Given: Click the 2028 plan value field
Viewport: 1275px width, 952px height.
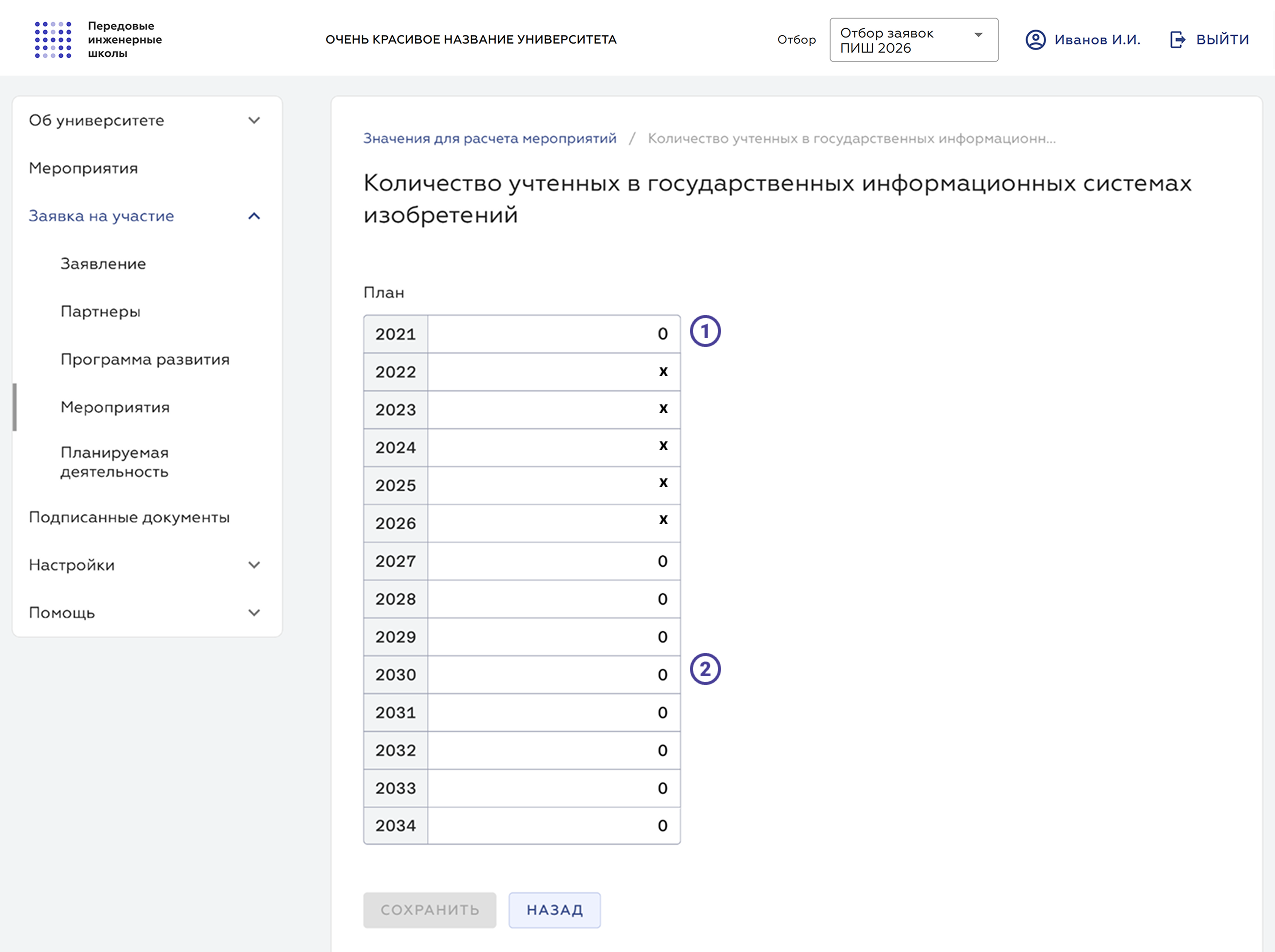Looking at the screenshot, I should point(554,599).
